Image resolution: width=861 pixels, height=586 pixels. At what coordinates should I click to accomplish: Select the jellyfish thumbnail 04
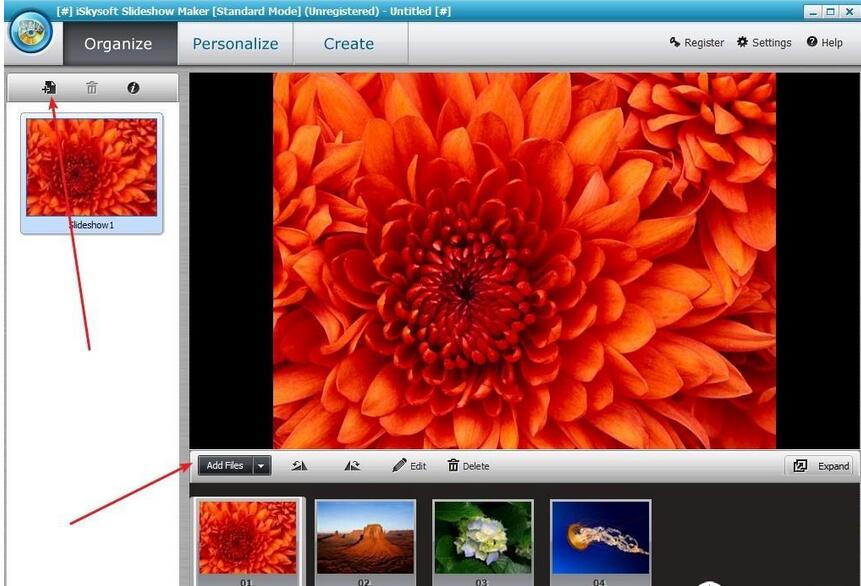point(600,537)
